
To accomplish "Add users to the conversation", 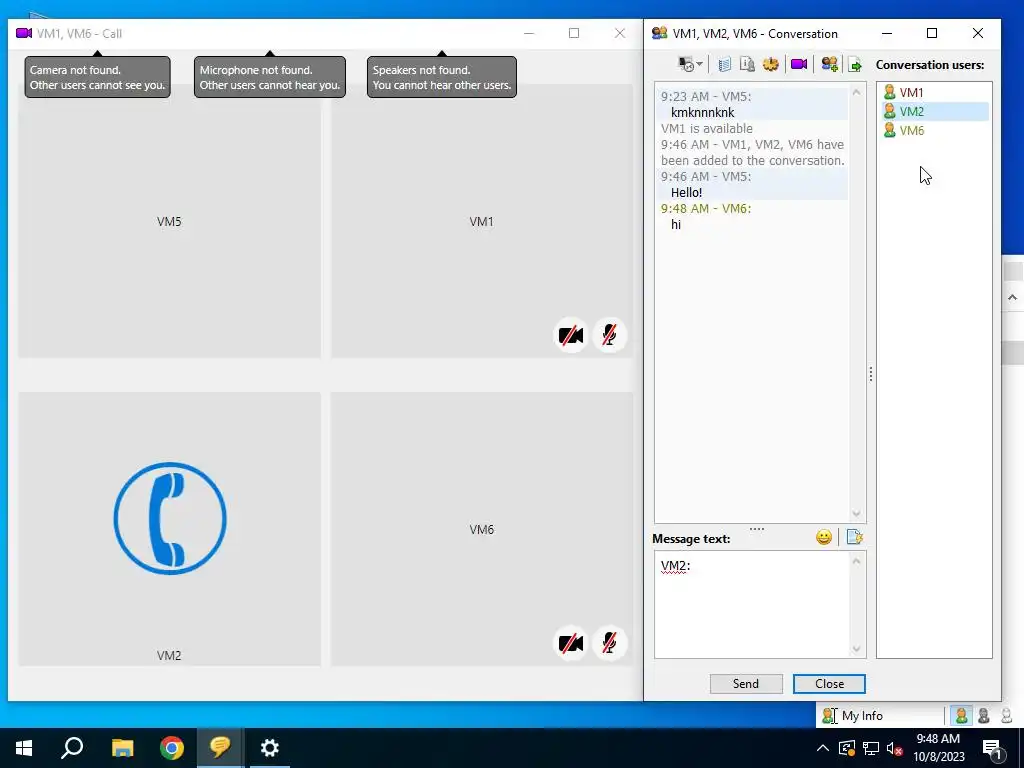I will pyautogui.click(x=829, y=65).
